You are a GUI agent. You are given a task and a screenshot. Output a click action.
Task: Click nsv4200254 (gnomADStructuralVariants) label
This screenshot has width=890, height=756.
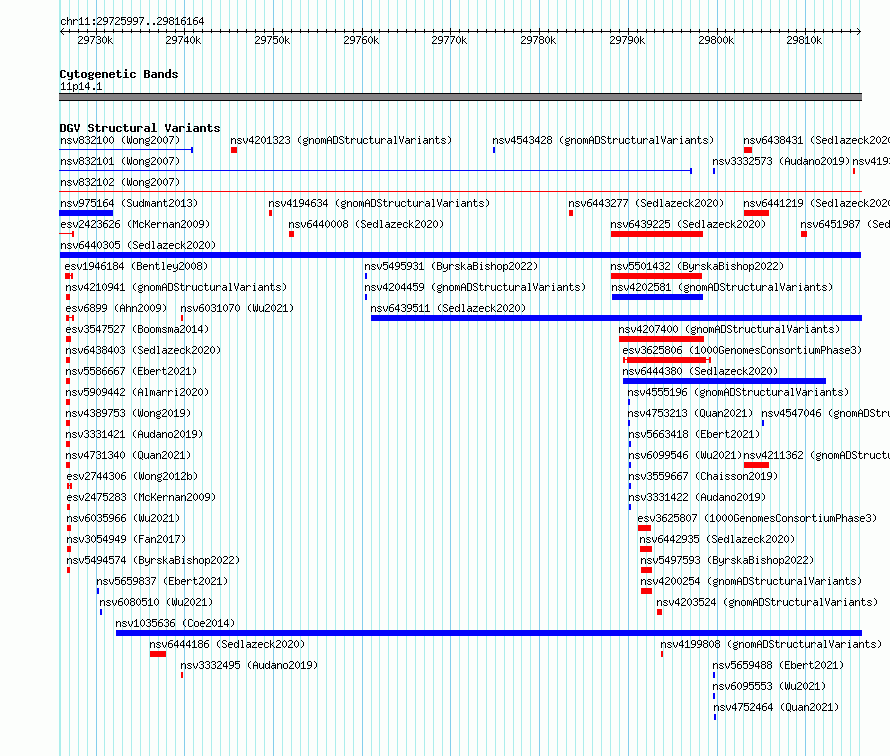click(751, 581)
